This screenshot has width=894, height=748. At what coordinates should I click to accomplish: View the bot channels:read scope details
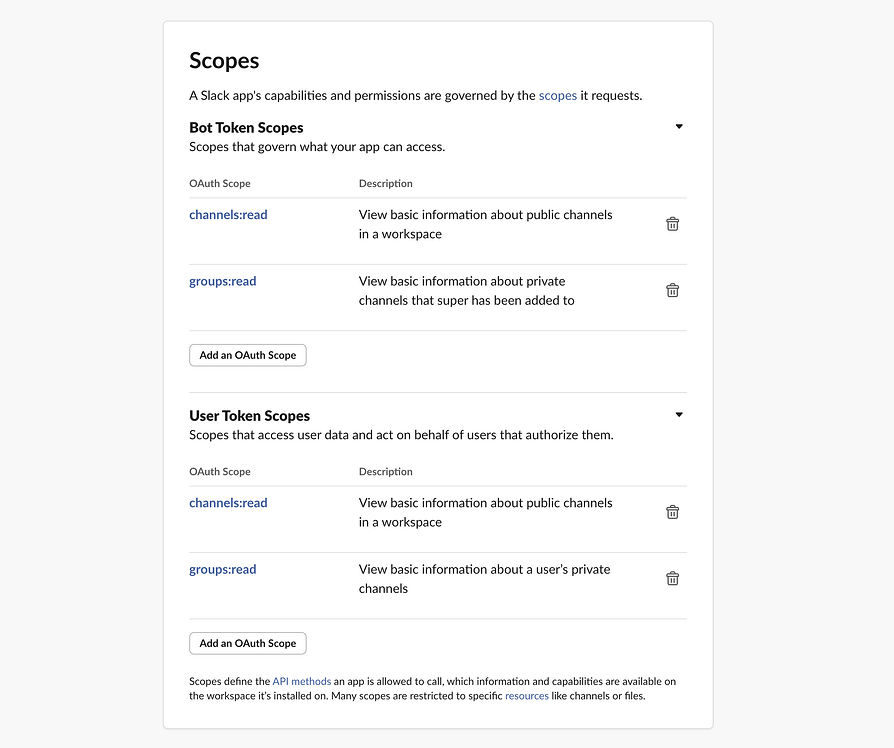228,214
